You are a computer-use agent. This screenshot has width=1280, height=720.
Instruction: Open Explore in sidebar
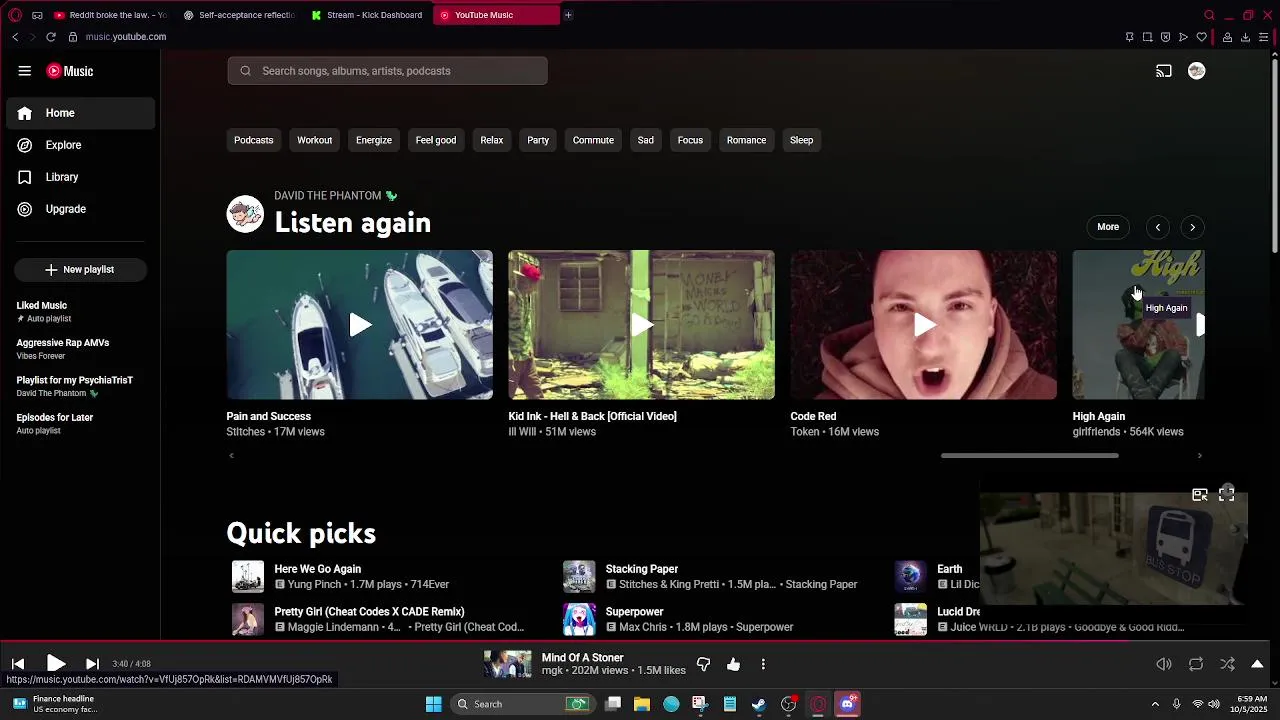[x=81, y=145]
